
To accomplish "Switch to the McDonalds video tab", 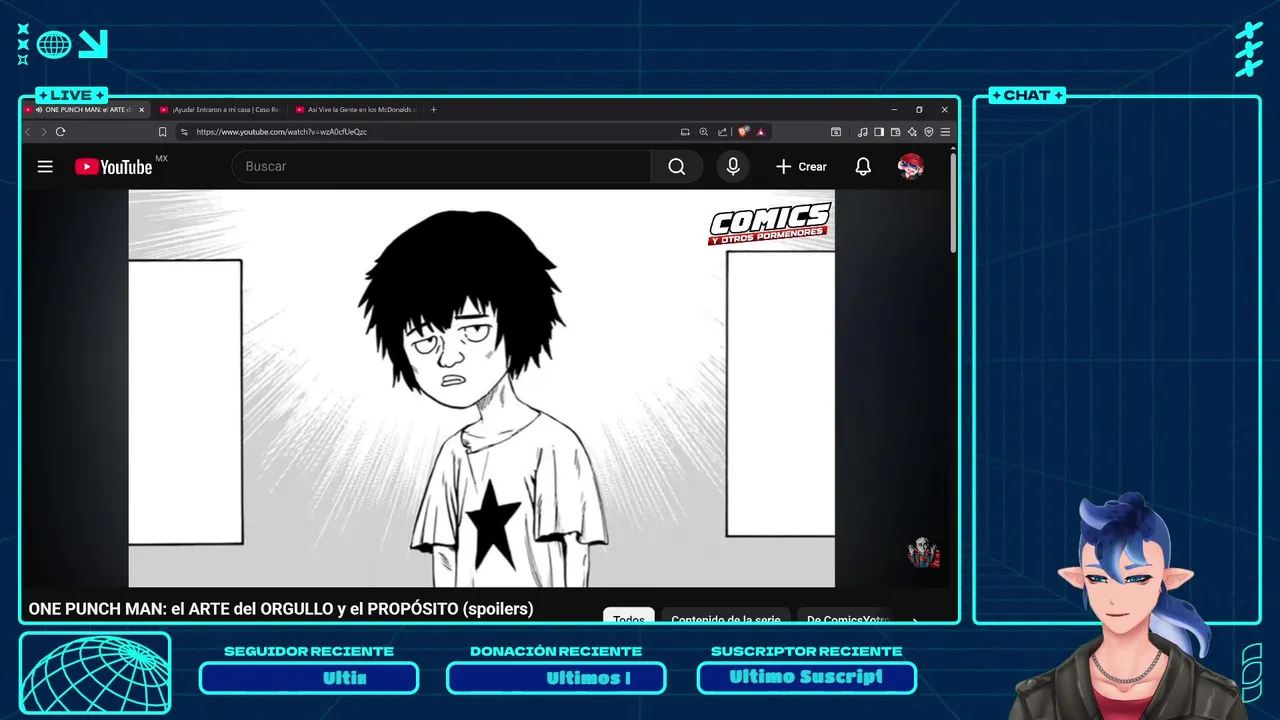I will point(356,110).
